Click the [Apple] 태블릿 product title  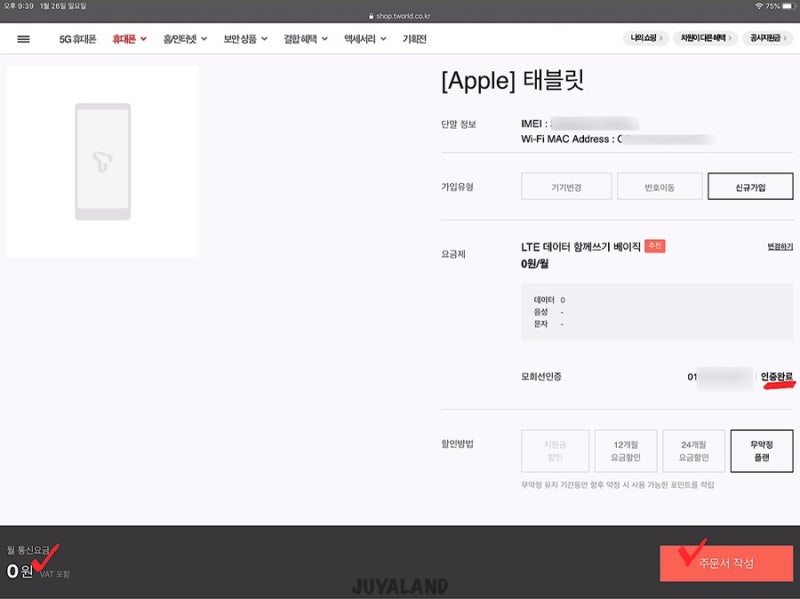coord(512,81)
